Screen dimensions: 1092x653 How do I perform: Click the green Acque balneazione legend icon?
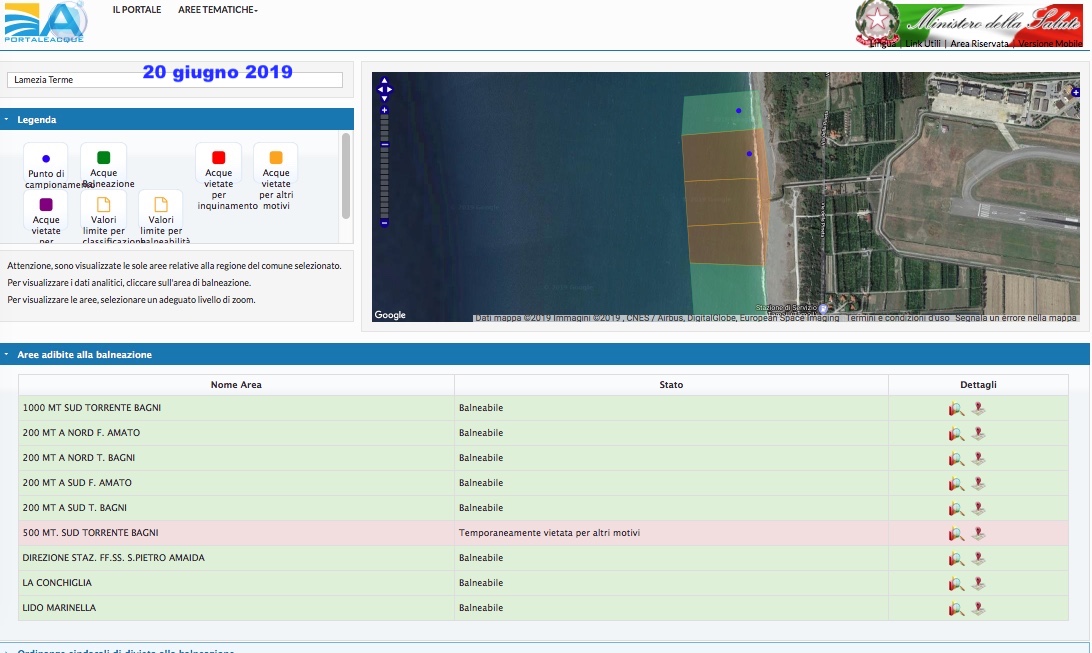coord(103,157)
